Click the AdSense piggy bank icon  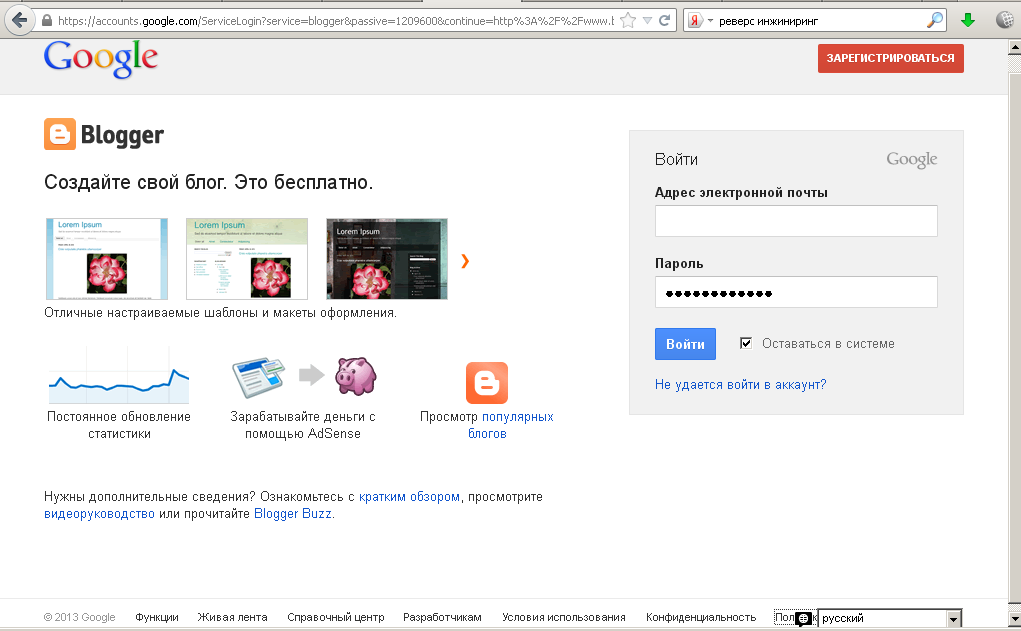[x=356, y=376]
